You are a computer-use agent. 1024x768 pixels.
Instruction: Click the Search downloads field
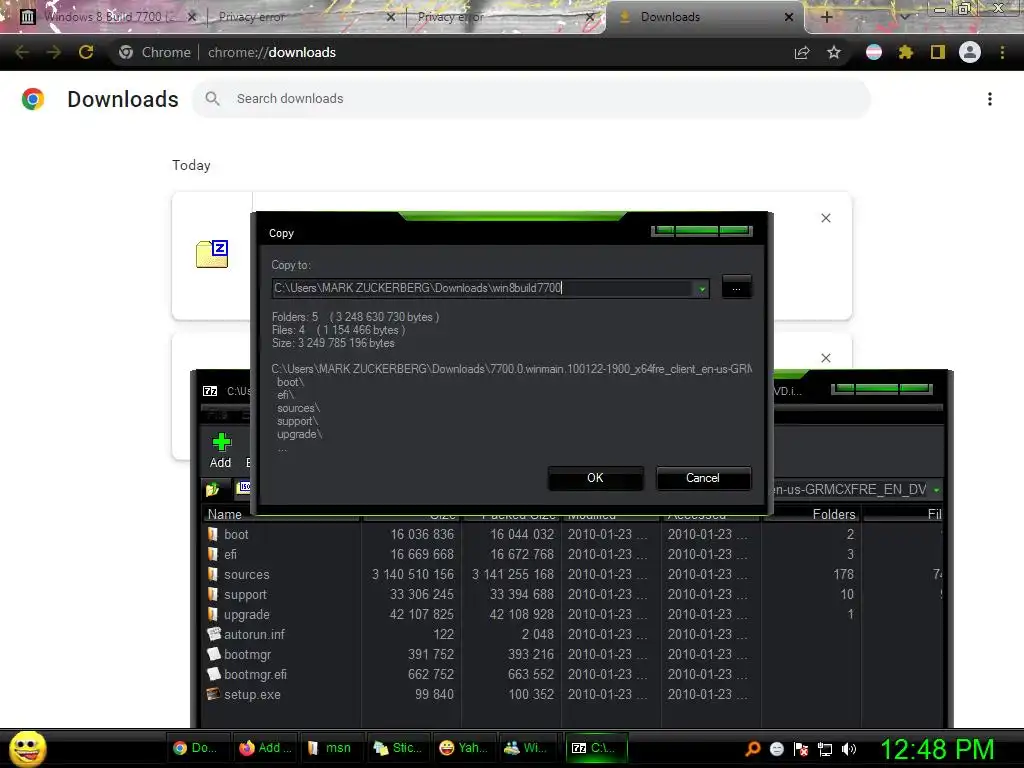(531, 99)
